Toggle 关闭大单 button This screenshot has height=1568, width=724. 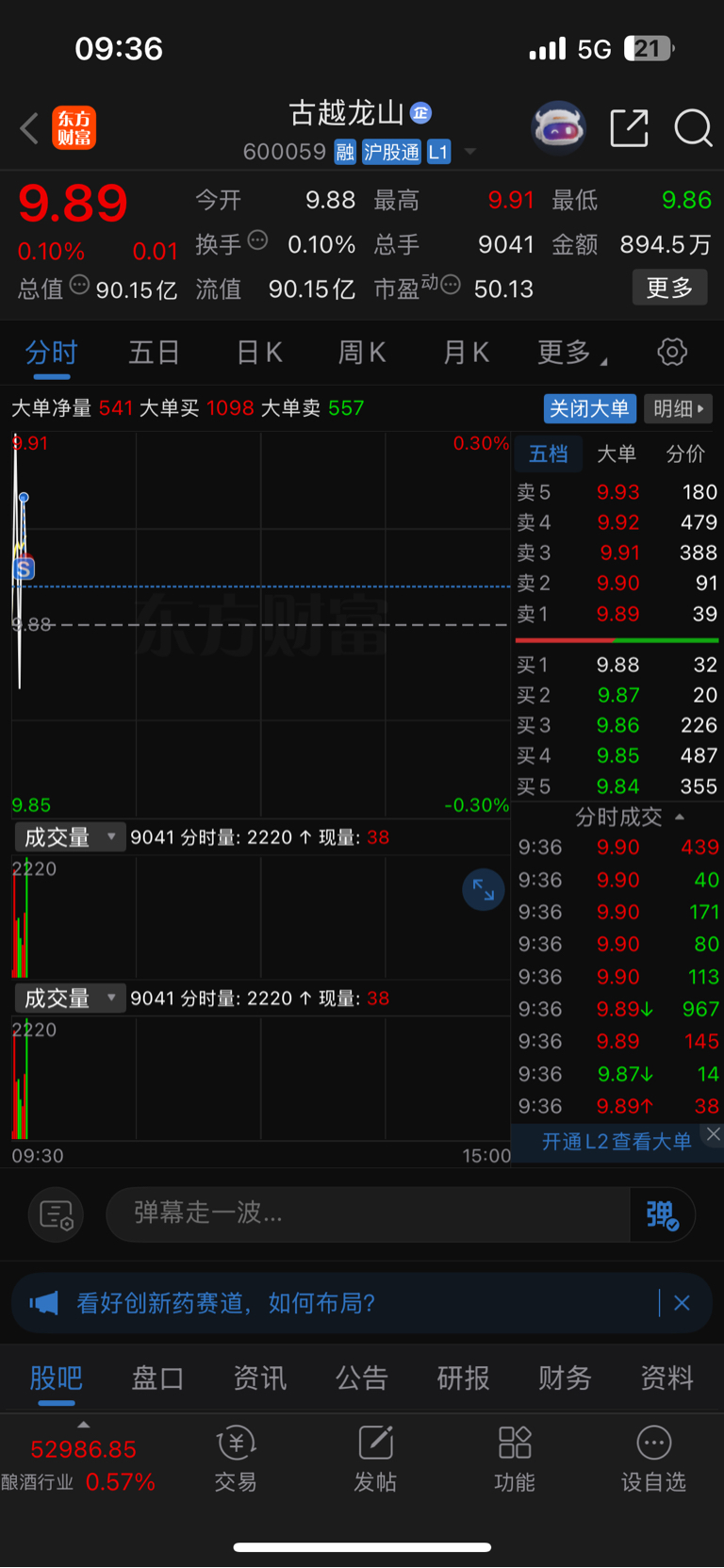tap(589, 408)
